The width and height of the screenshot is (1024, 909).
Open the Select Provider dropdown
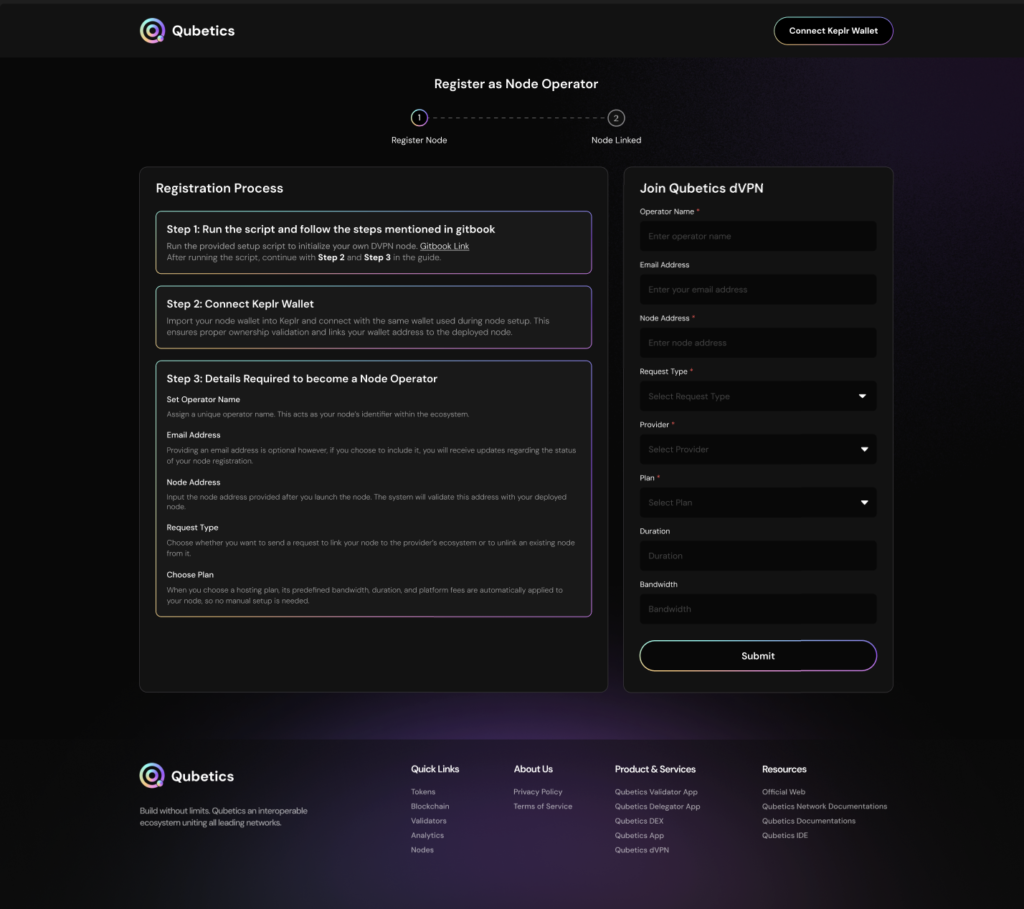click(x=757, y=449)
